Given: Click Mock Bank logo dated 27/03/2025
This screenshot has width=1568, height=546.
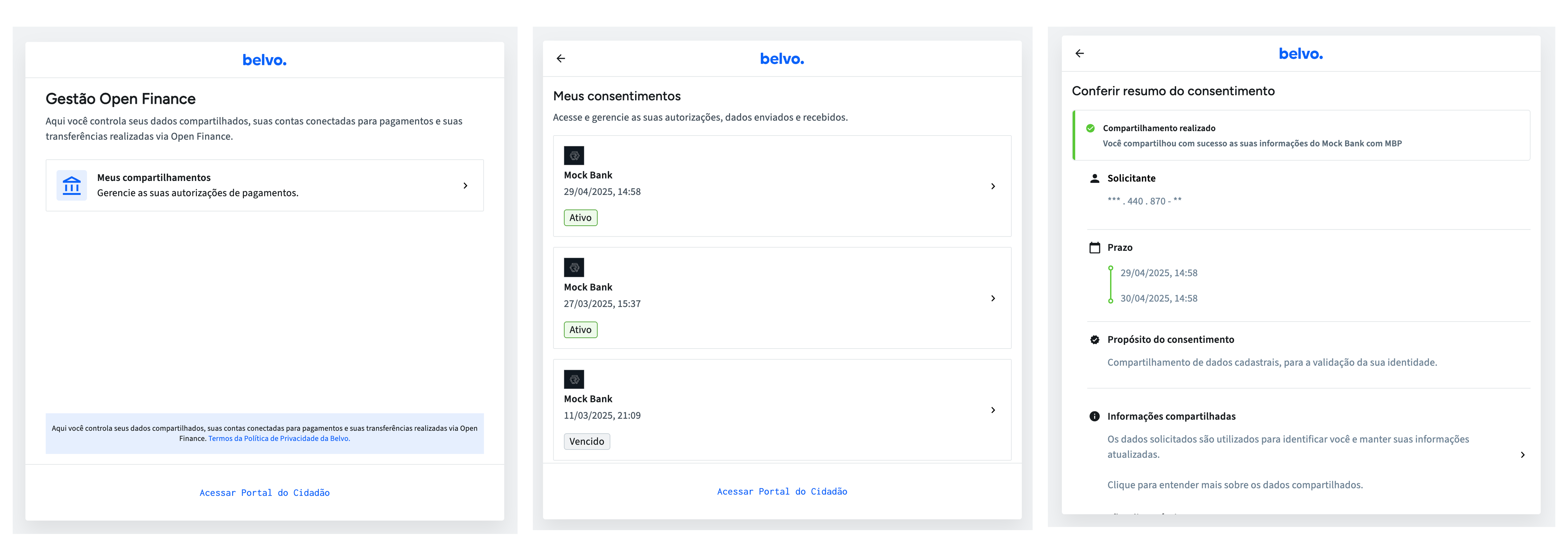Looking at the screenshot, I should (x=573, y=267).
